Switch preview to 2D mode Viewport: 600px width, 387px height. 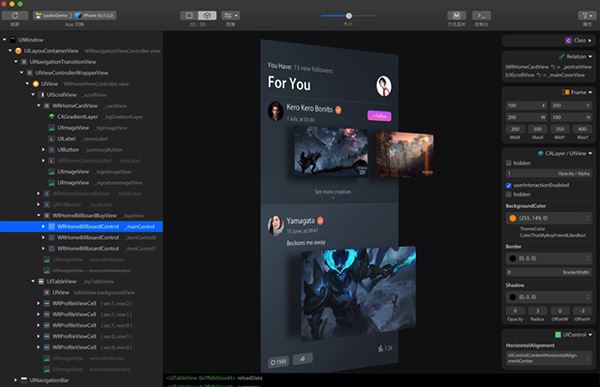tap(189, 15)
